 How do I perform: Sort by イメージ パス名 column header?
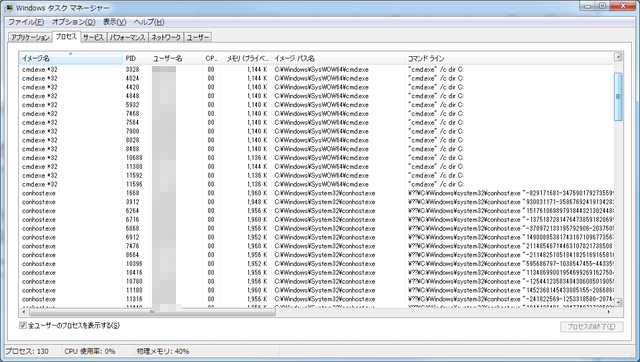click(338, 58)
